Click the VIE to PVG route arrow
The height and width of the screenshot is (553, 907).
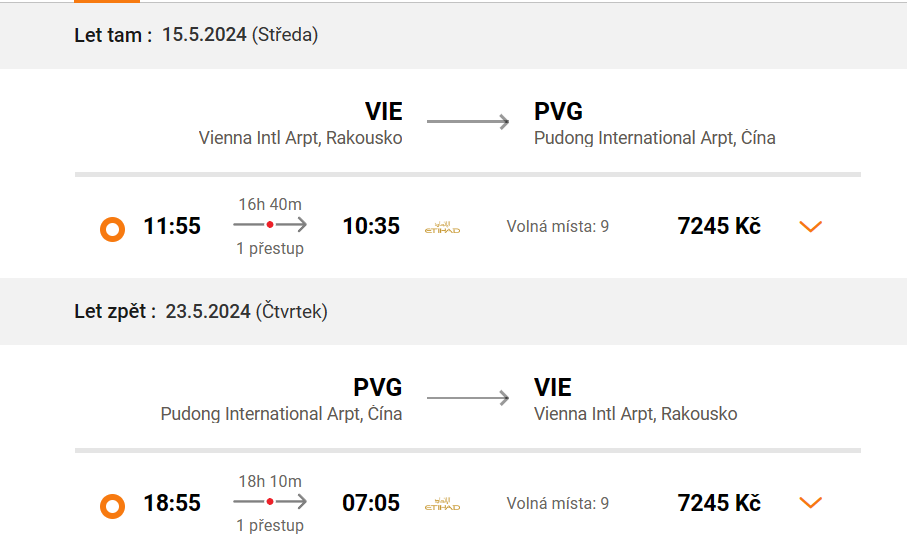468,121
